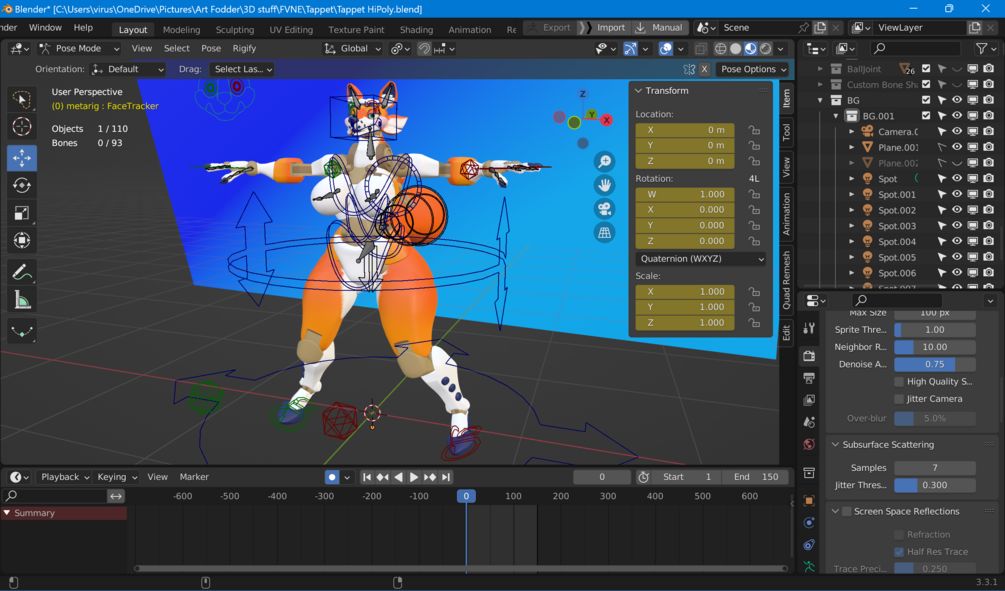Select the Scale tool
The image size is (1005, 591).
coord(22,213)
